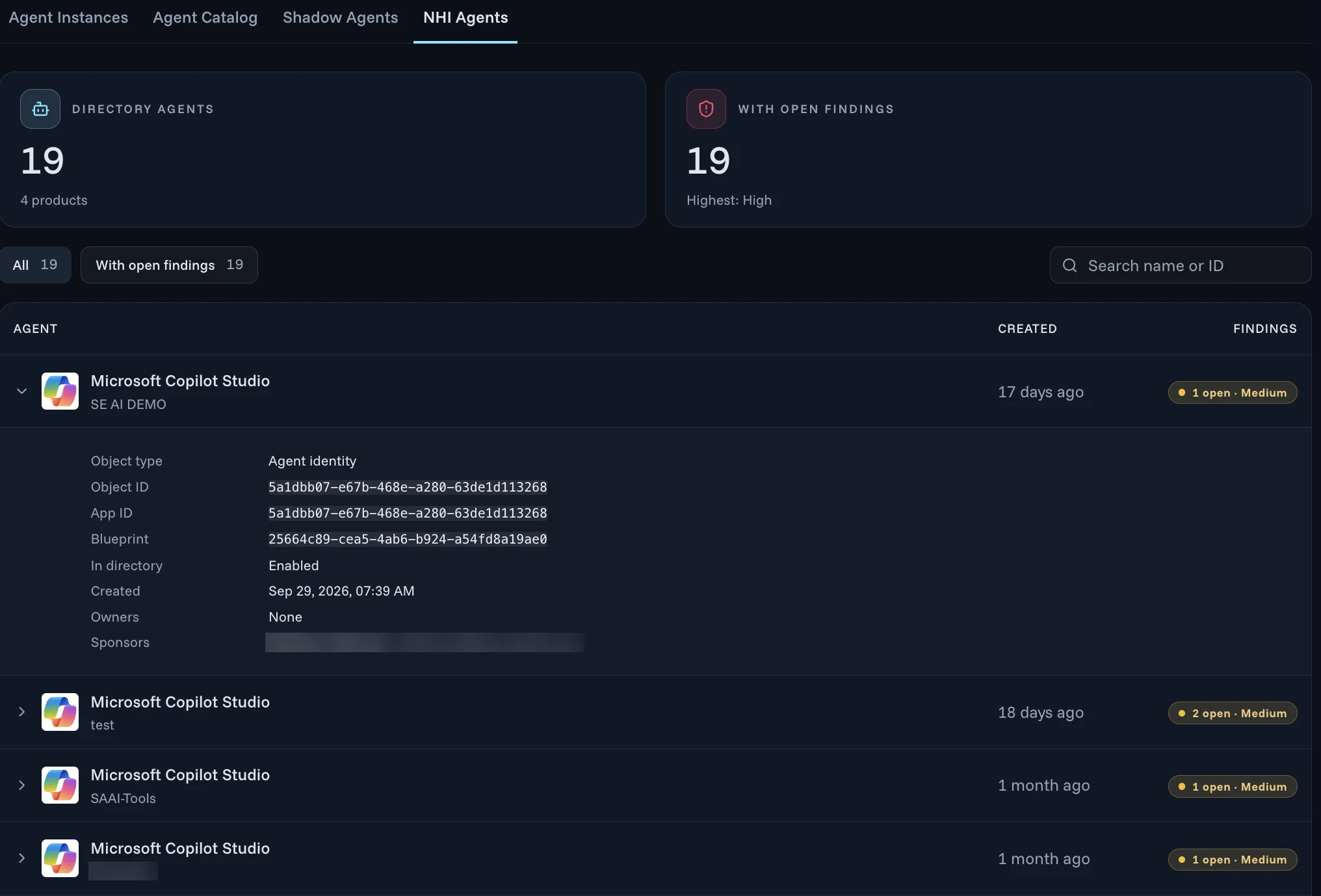
Task: Focus the Search name or ID field
Action: tap(1180, 265)
